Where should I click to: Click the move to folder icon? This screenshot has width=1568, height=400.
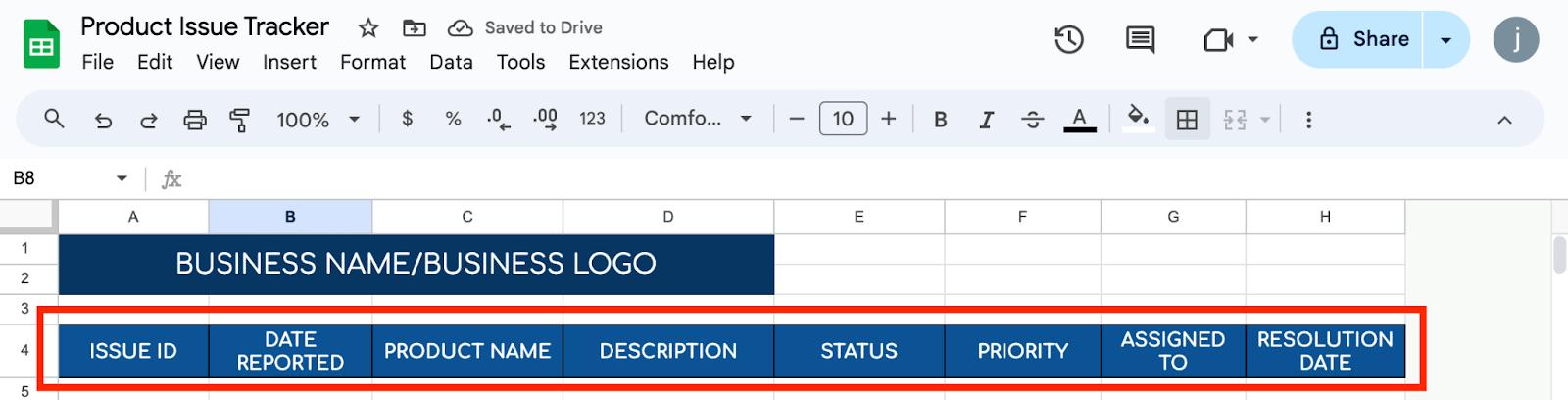[415, 28]
